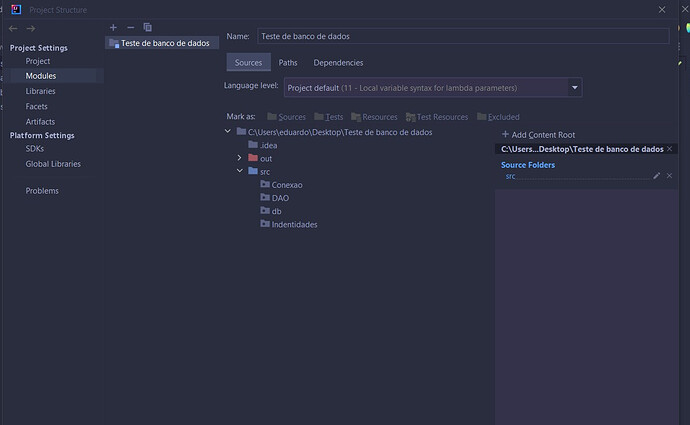The image size is (690, 425).
Task: Open Artifacts settings
Action: click(x=40, y=121)
